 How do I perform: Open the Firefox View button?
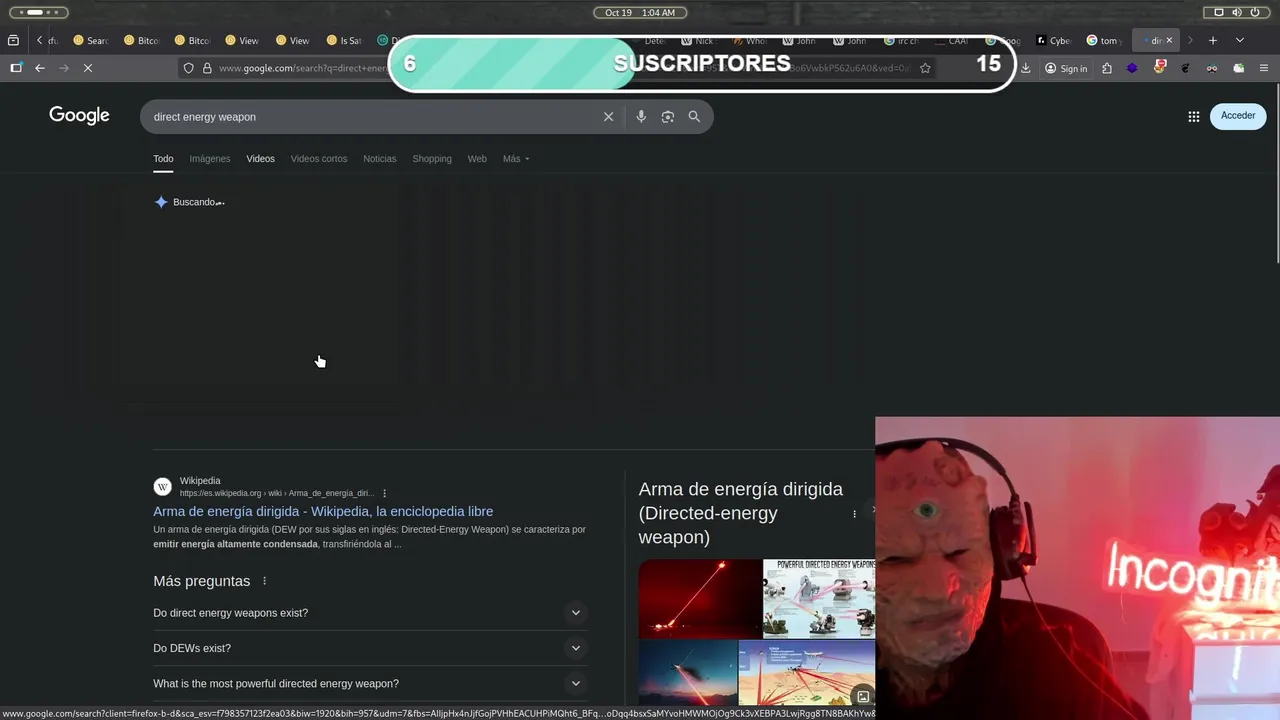pyautogui.click(x=13, y=41)
